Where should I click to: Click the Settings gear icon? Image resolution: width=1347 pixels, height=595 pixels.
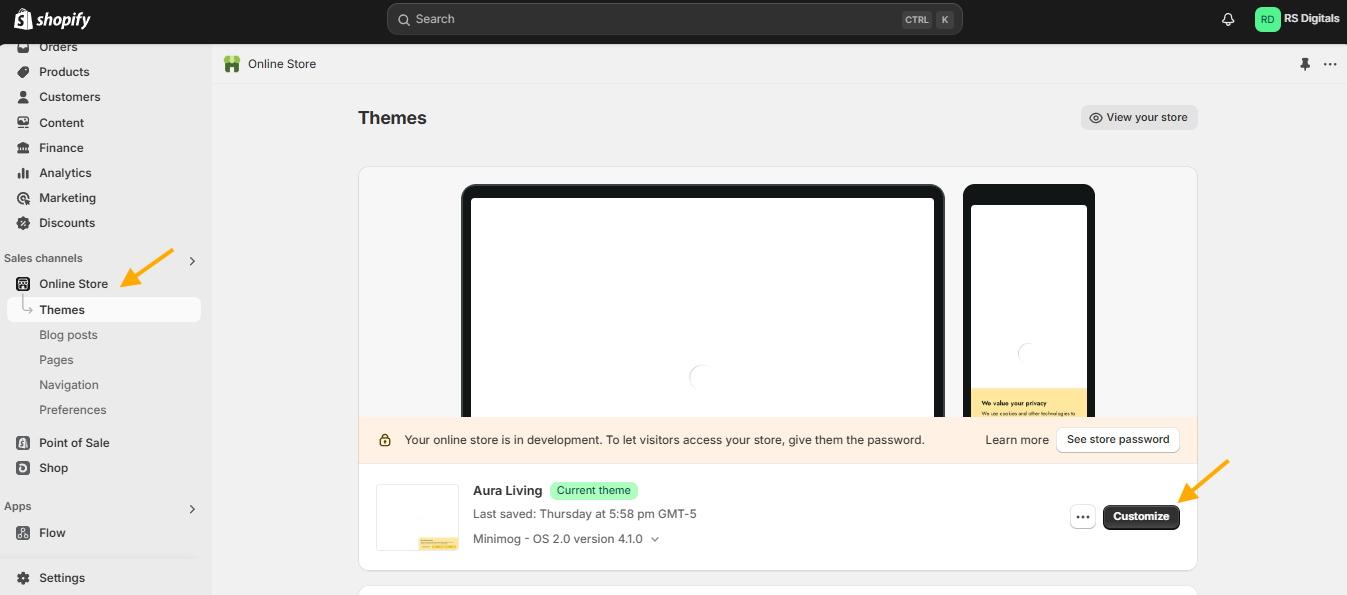click(x=23, y=578)
